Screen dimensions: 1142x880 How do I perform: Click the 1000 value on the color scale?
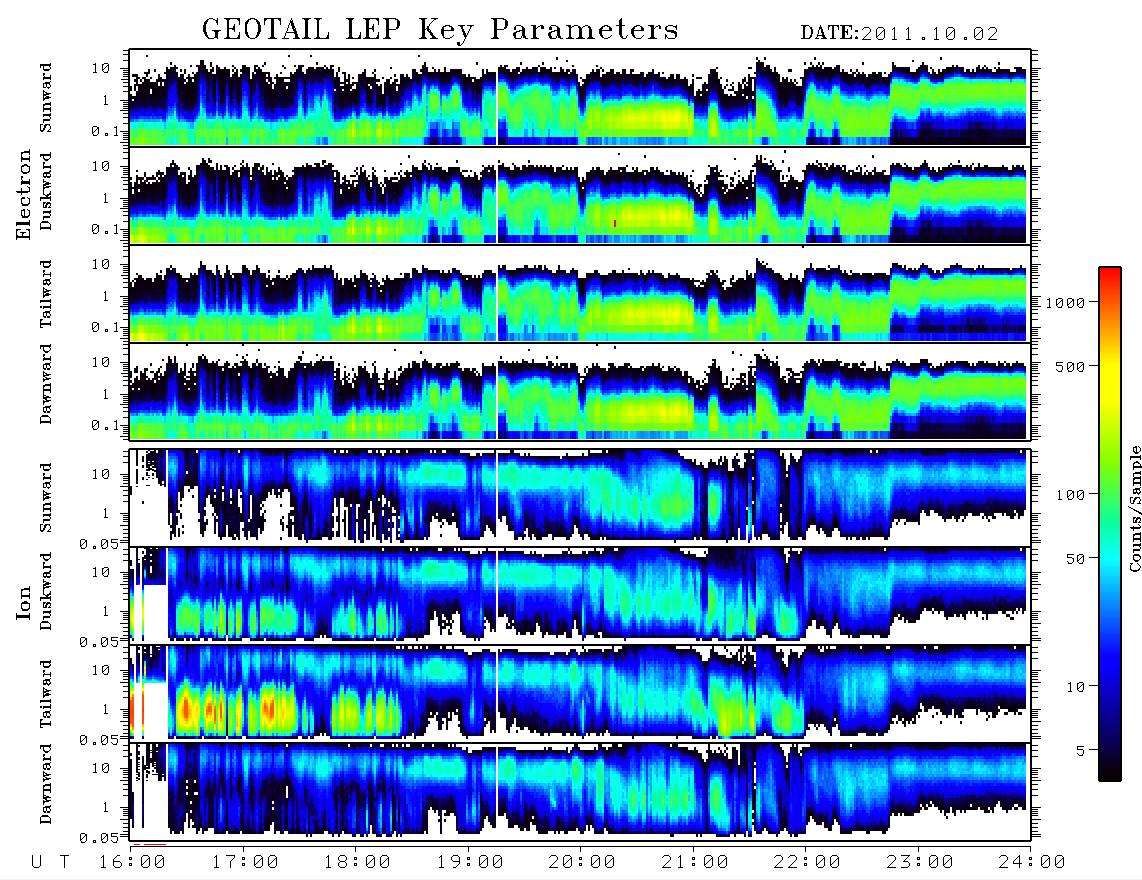coord(1065,302)
